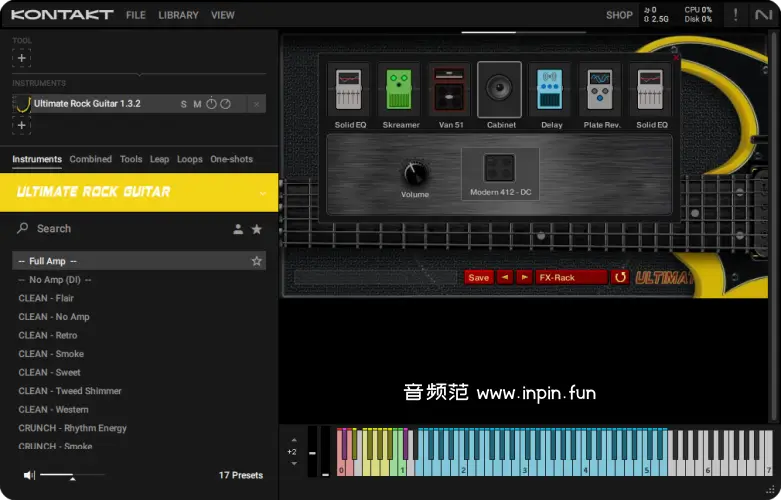The image size is (781, 500).
Task: Select the Delay pedal effect
Action: tap(551, 90)
